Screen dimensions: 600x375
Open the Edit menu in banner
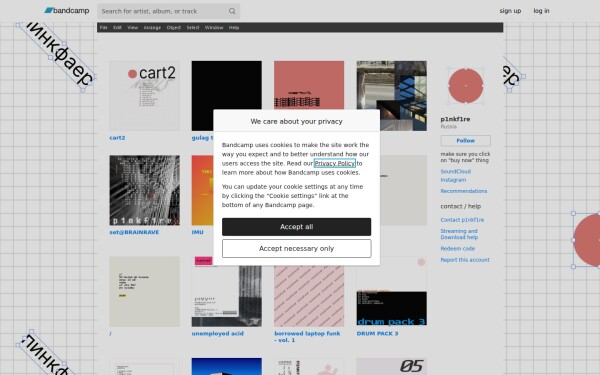pos(117,28)
